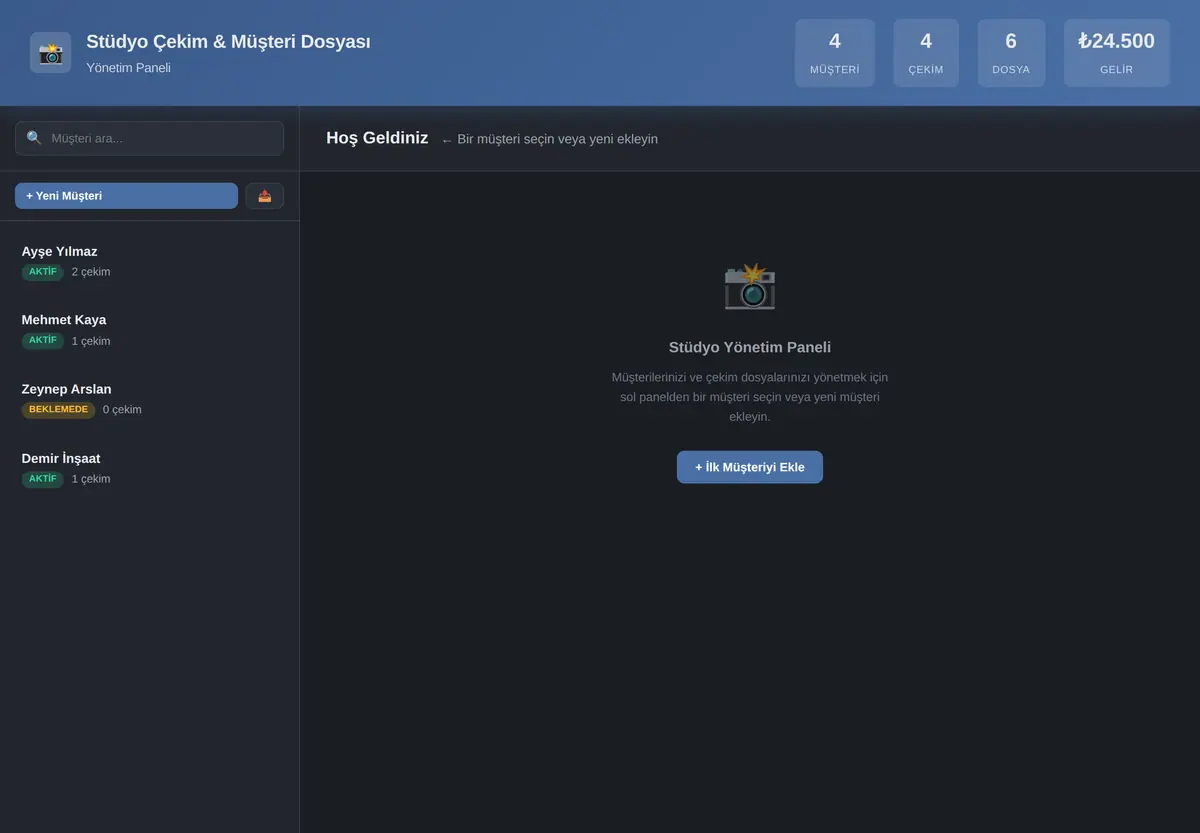Click the export icon button beside Yeni Müşteri
Image resolution: width=1200 pixels, height=833 pixels.
pos(265,196)
